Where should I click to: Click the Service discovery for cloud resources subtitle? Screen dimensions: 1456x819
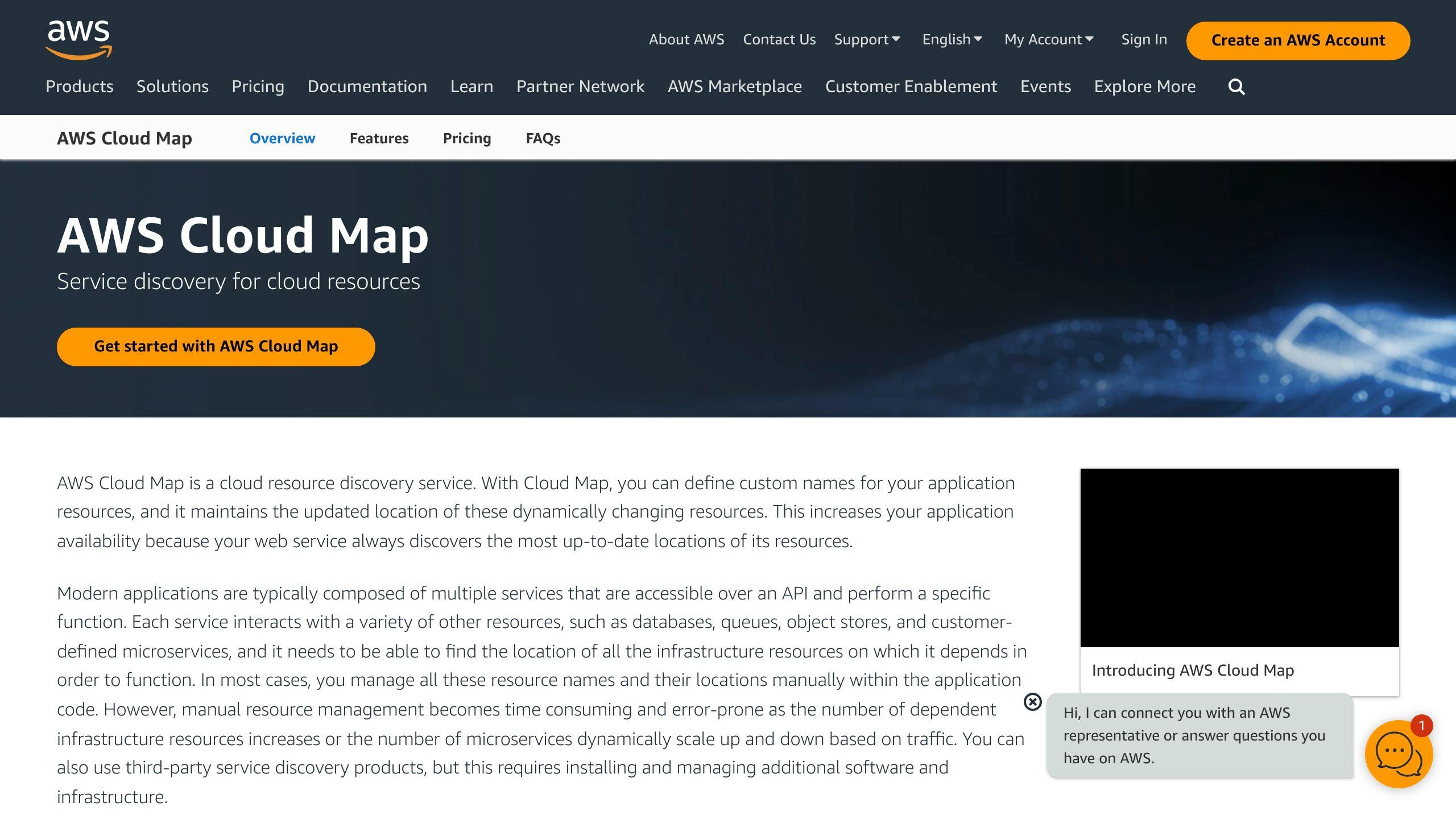[238, 282]
